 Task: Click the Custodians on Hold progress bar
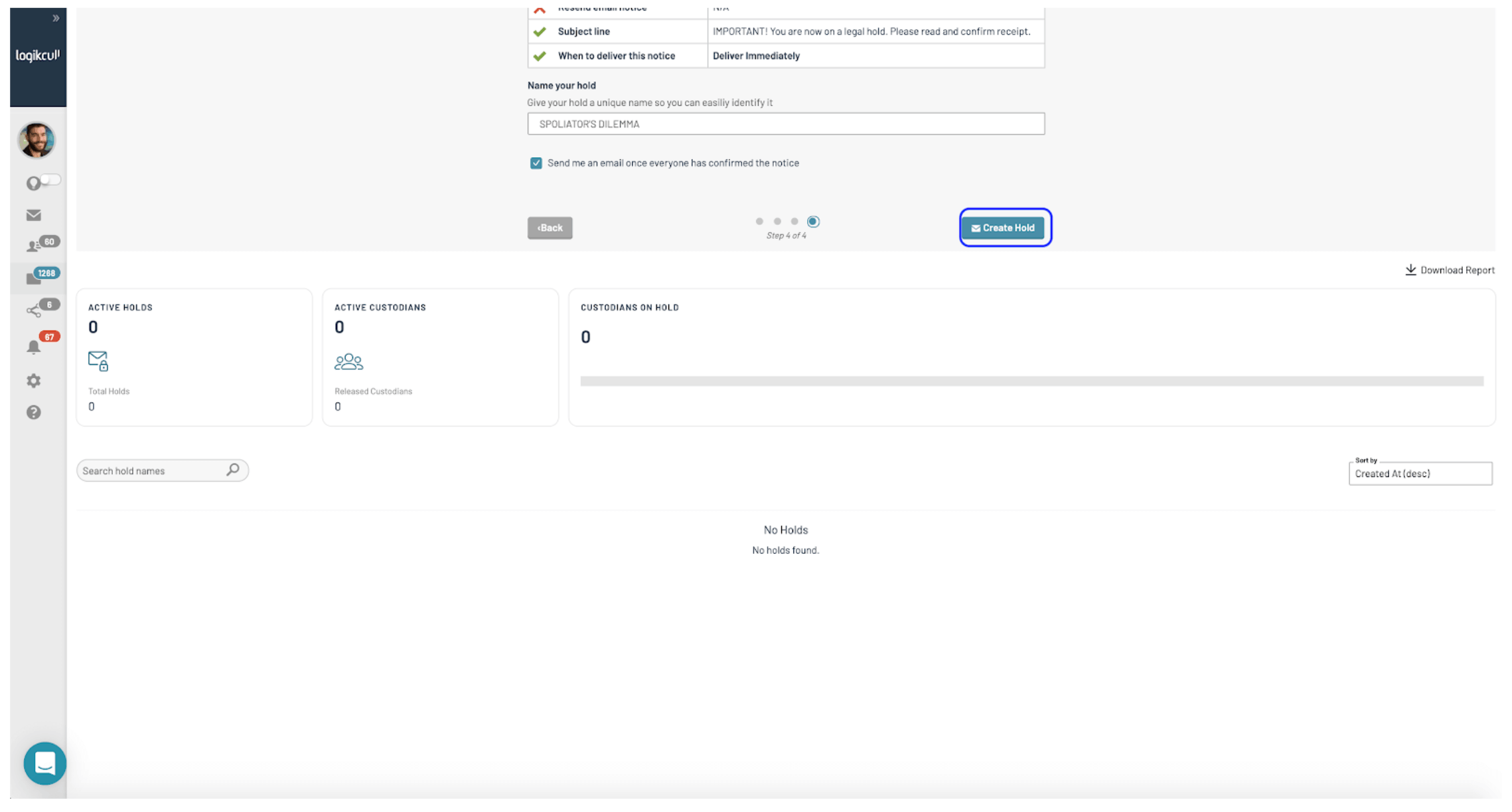1031,381
